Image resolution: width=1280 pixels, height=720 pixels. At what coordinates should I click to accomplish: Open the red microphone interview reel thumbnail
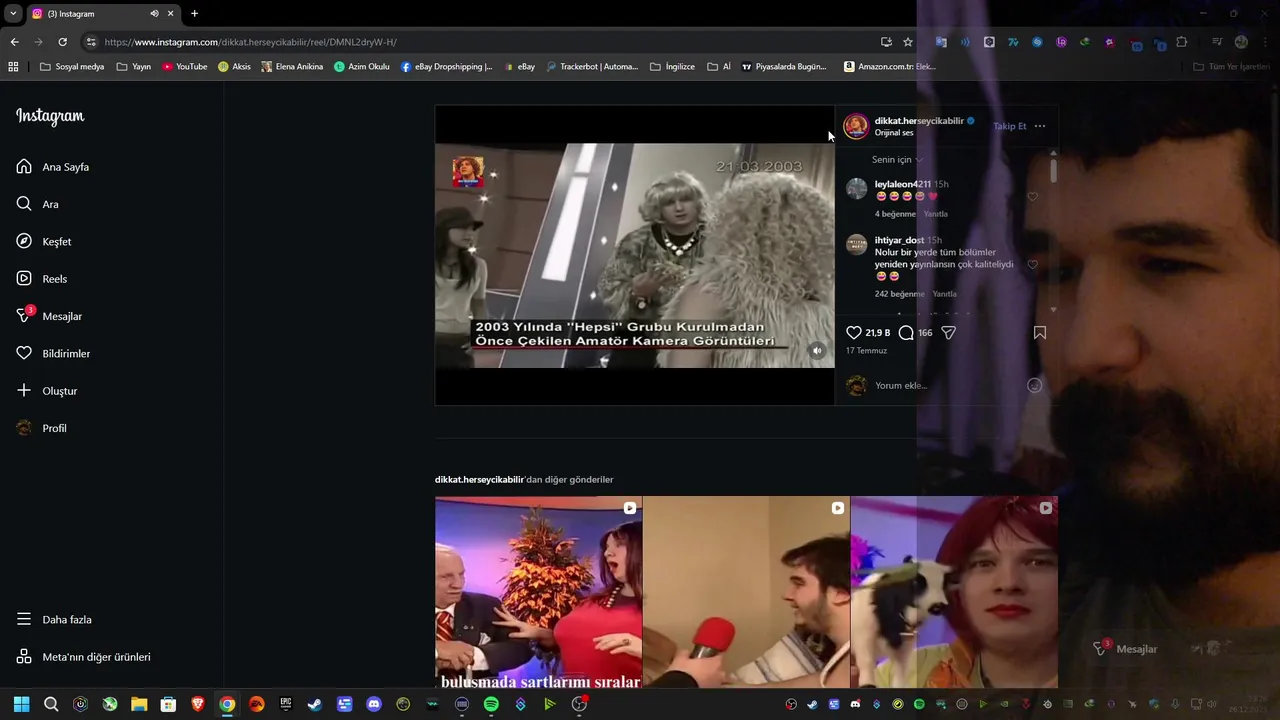click(x=746, y=592)
